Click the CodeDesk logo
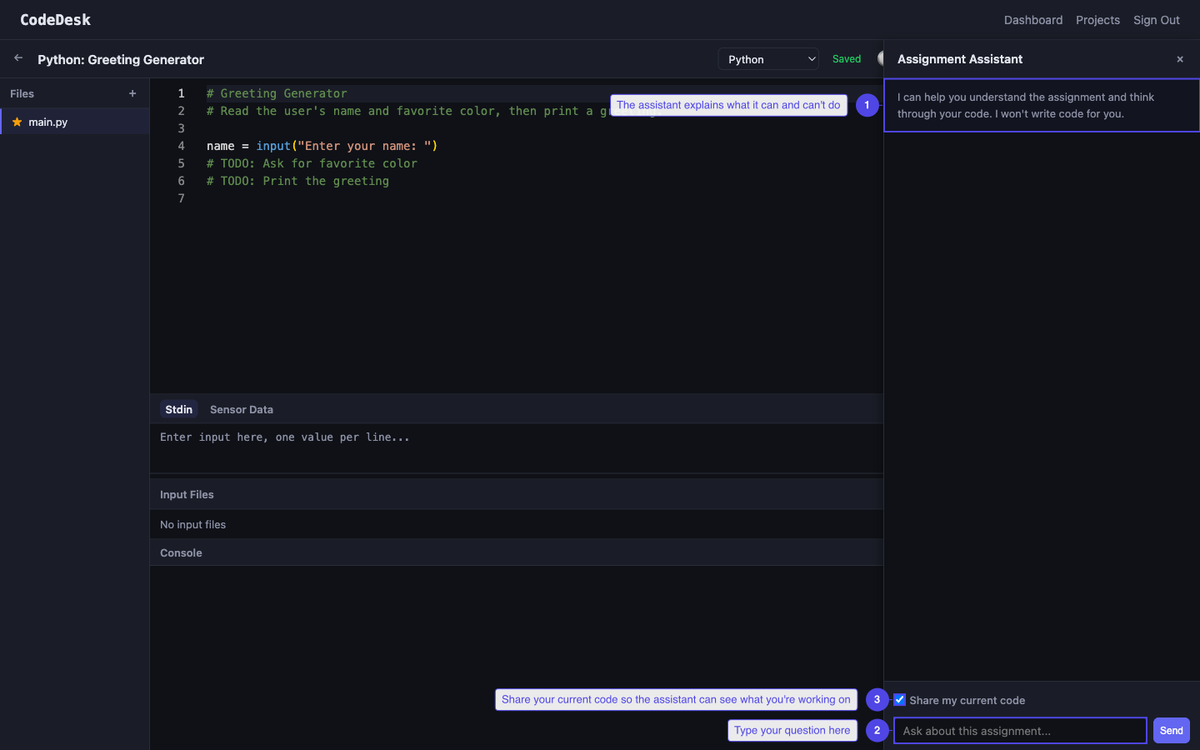The width and height of the screenshot is (1200, 750). (54, 19)
